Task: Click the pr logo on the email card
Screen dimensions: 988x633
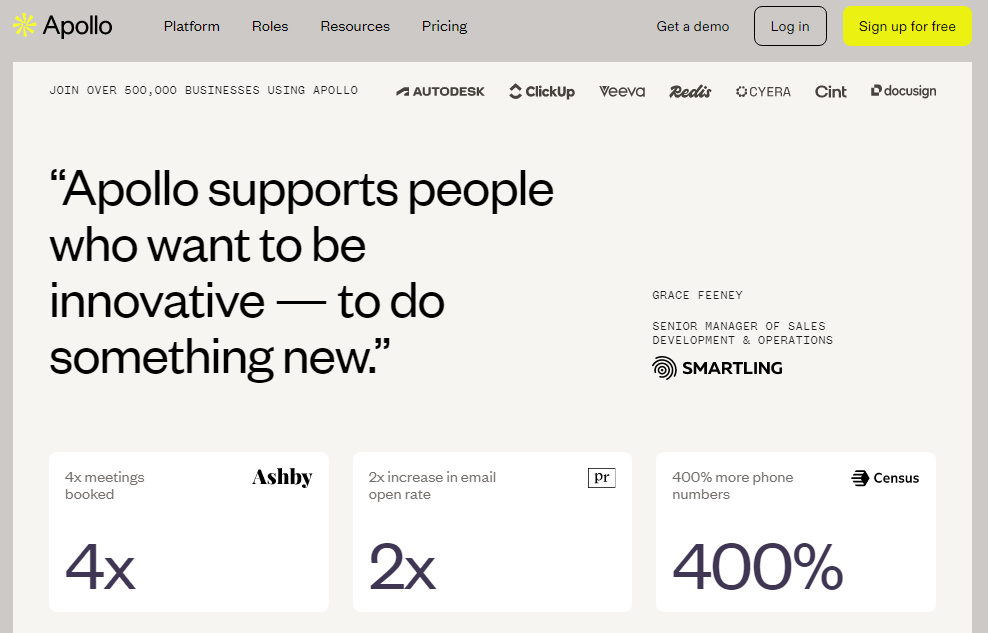Action: [x=602, y=477]
